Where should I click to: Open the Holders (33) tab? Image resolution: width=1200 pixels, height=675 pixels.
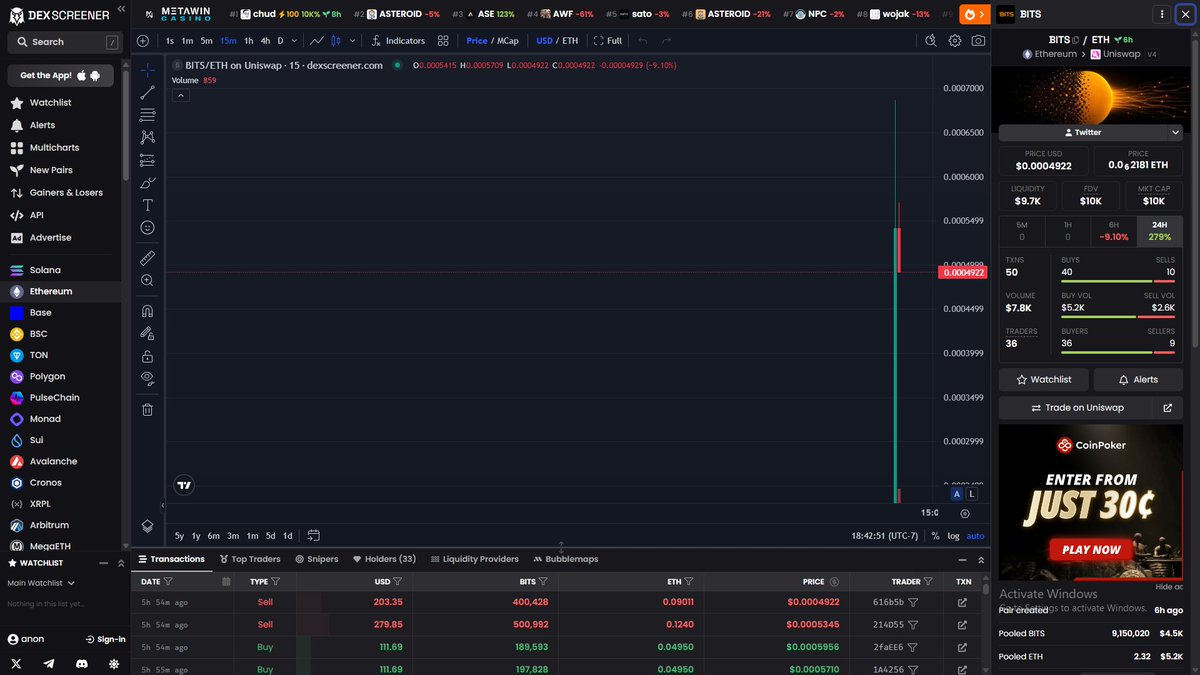(x=383, y=559)
